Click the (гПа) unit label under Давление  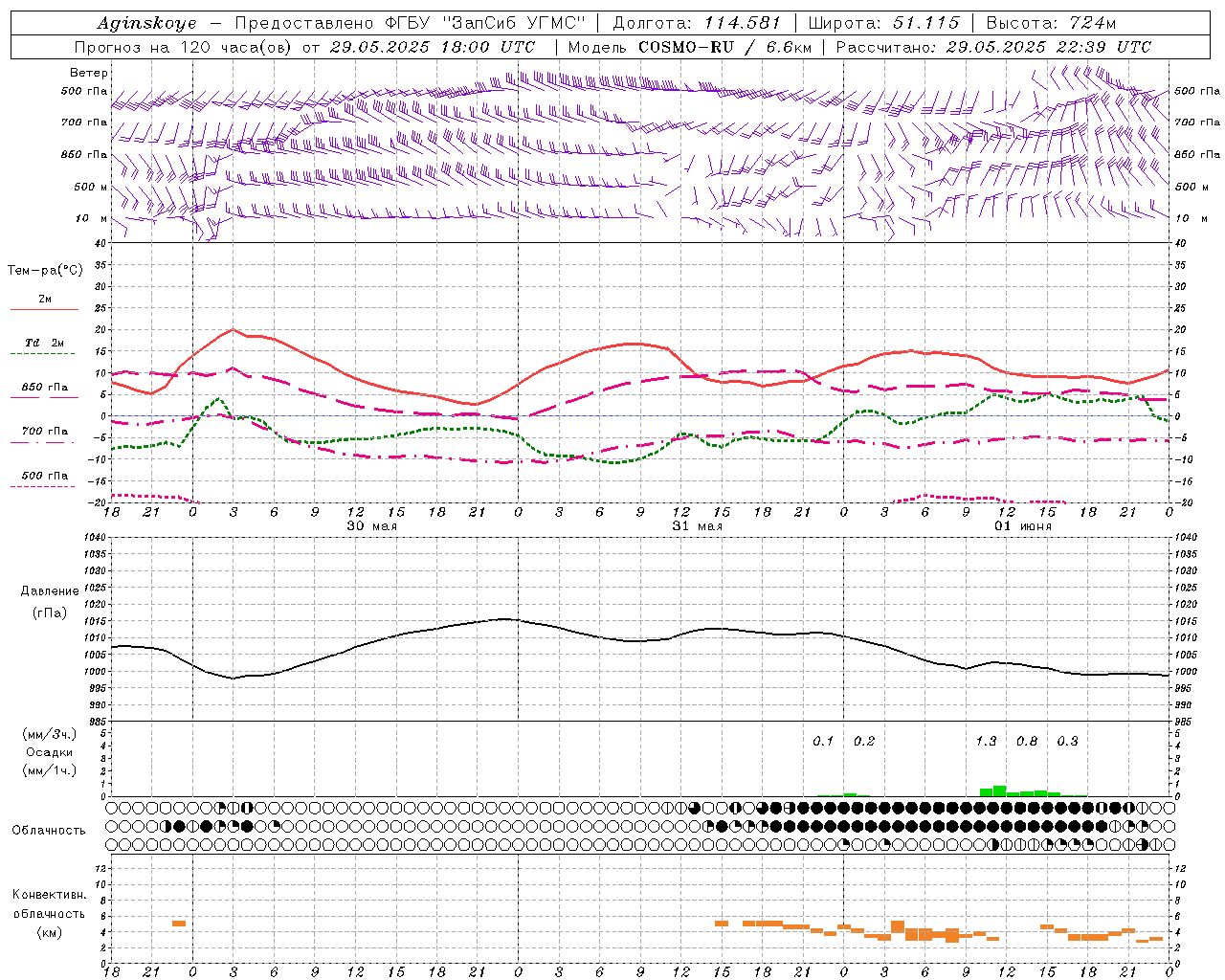coord(50,612)
